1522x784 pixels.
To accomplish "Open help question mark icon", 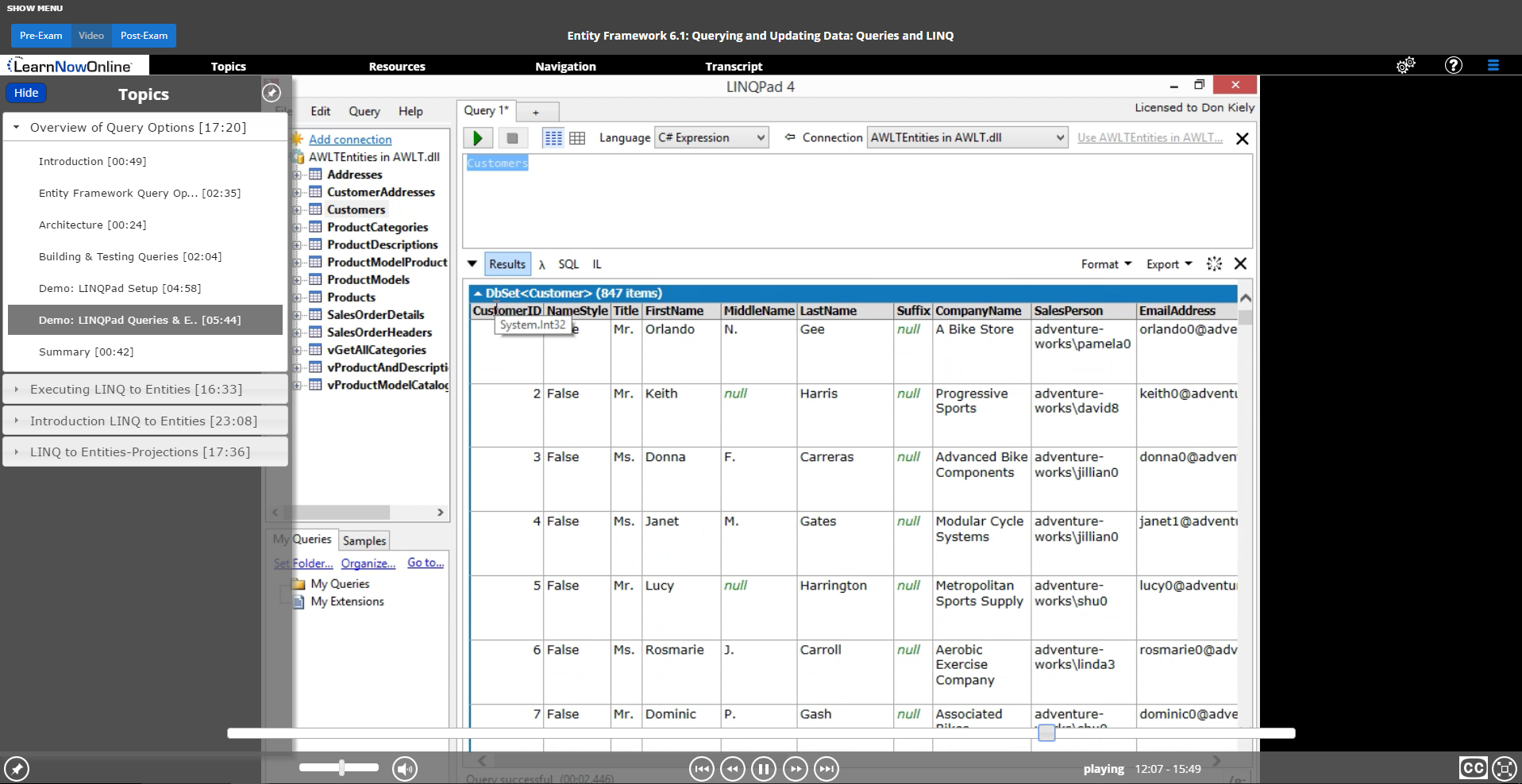I will (1453, 66).
